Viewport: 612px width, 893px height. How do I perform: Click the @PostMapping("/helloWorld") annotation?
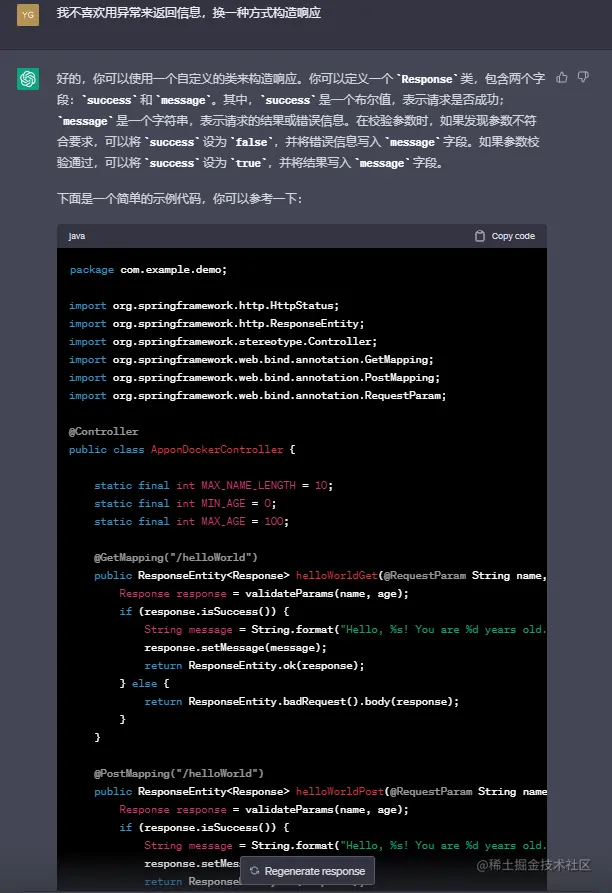tap(179, 773)
